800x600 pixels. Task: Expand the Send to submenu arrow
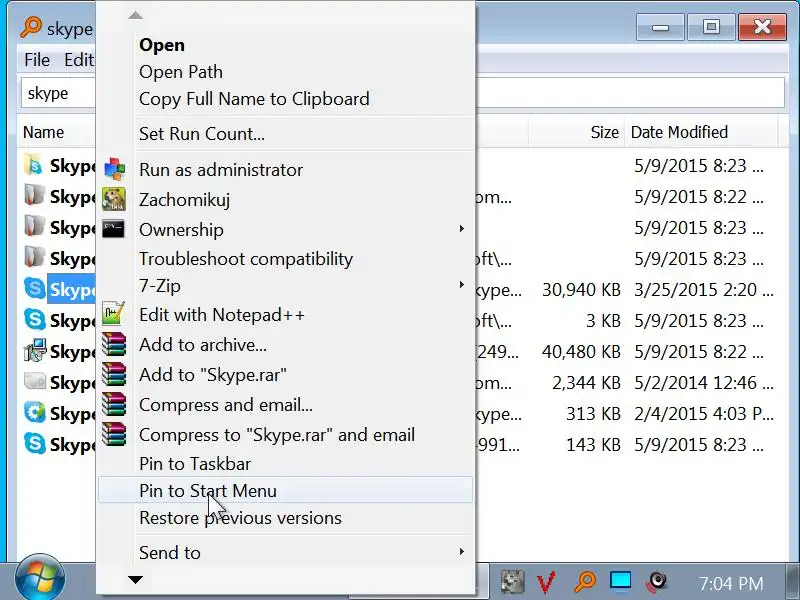coord(461,552)
